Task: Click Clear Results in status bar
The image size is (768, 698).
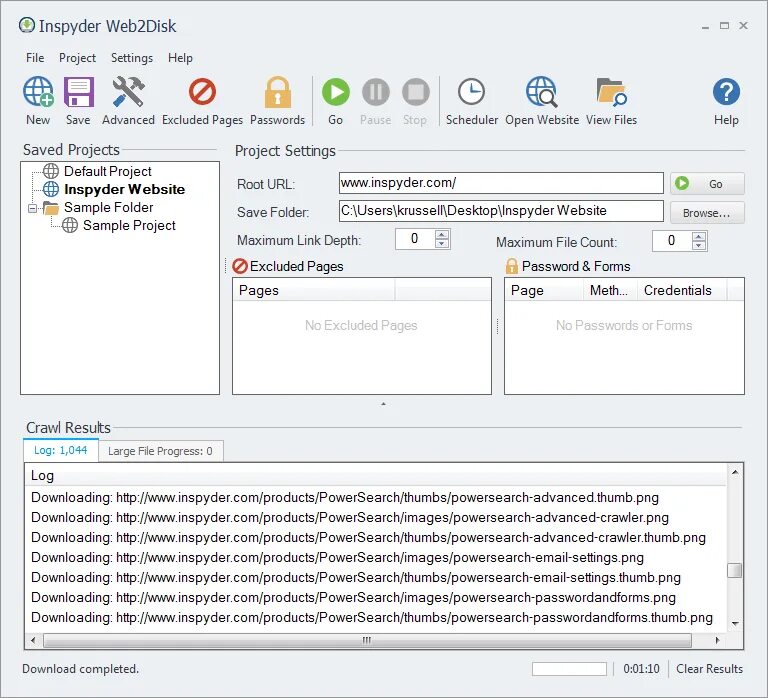Action: pyautogui.click(x=709, y=669)
